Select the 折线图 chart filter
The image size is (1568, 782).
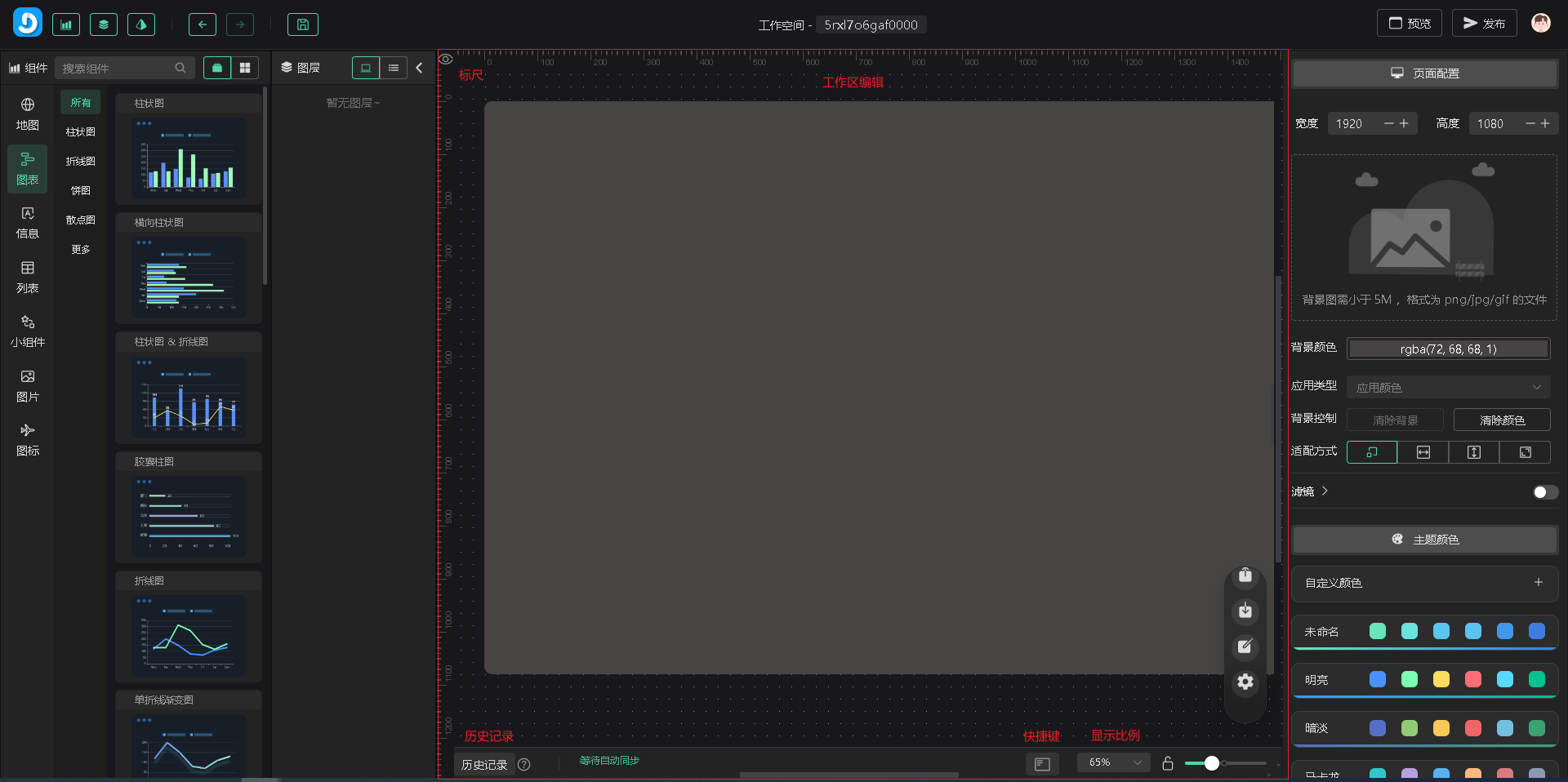pyautogui.click(x=80, y=162)
